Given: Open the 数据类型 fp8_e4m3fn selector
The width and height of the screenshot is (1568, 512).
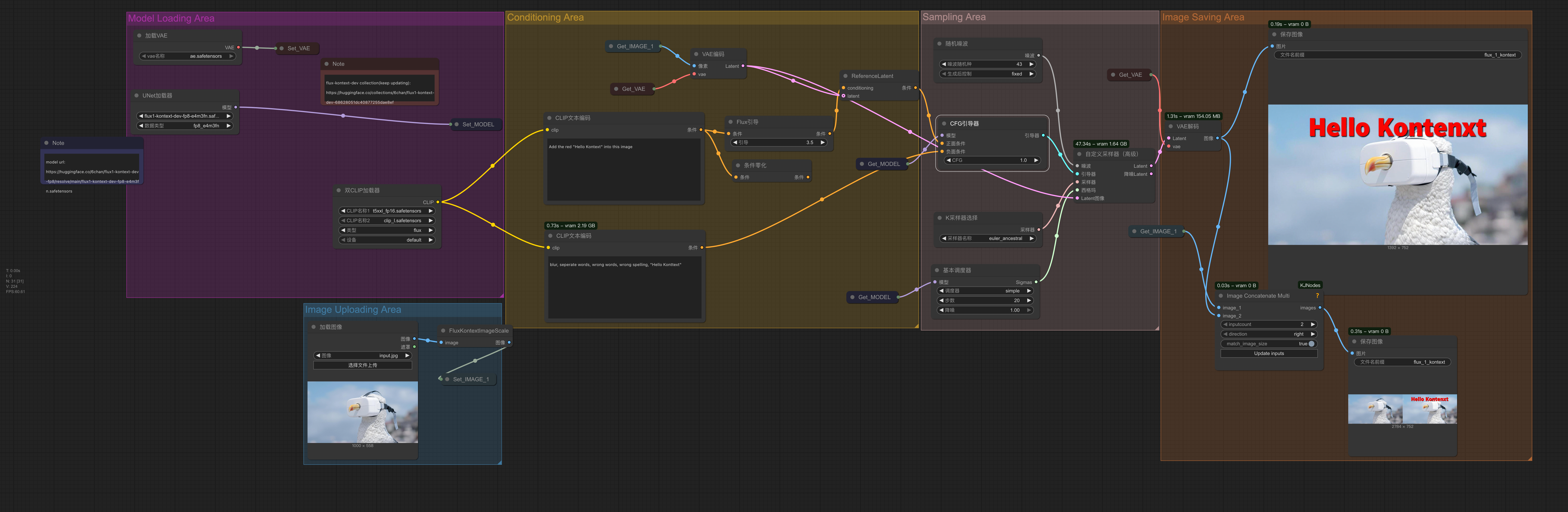Looking at the screenshot, I should point(185,126).
